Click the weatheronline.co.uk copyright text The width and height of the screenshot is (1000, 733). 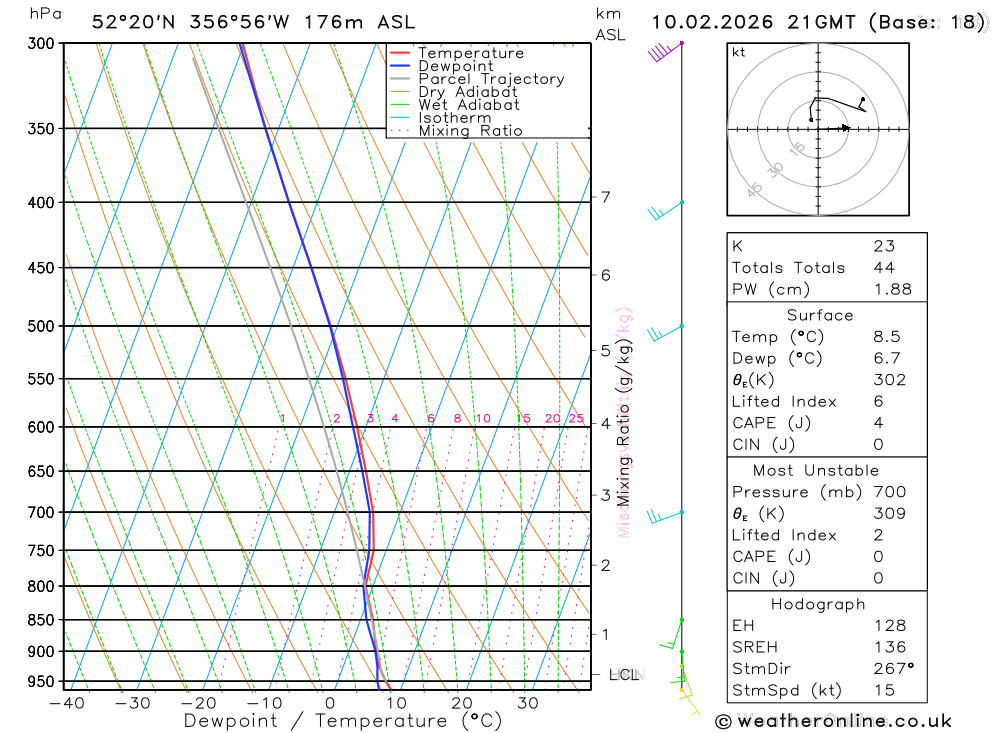(x=834, y=722)
